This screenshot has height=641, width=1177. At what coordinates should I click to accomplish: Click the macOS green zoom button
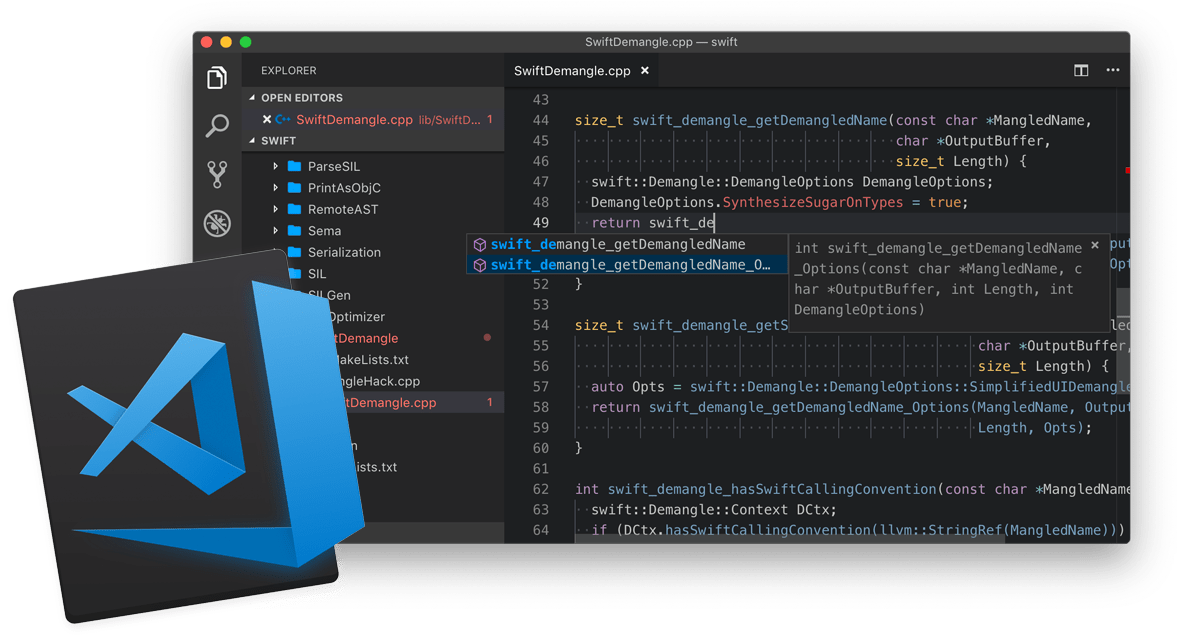point(245,42)
